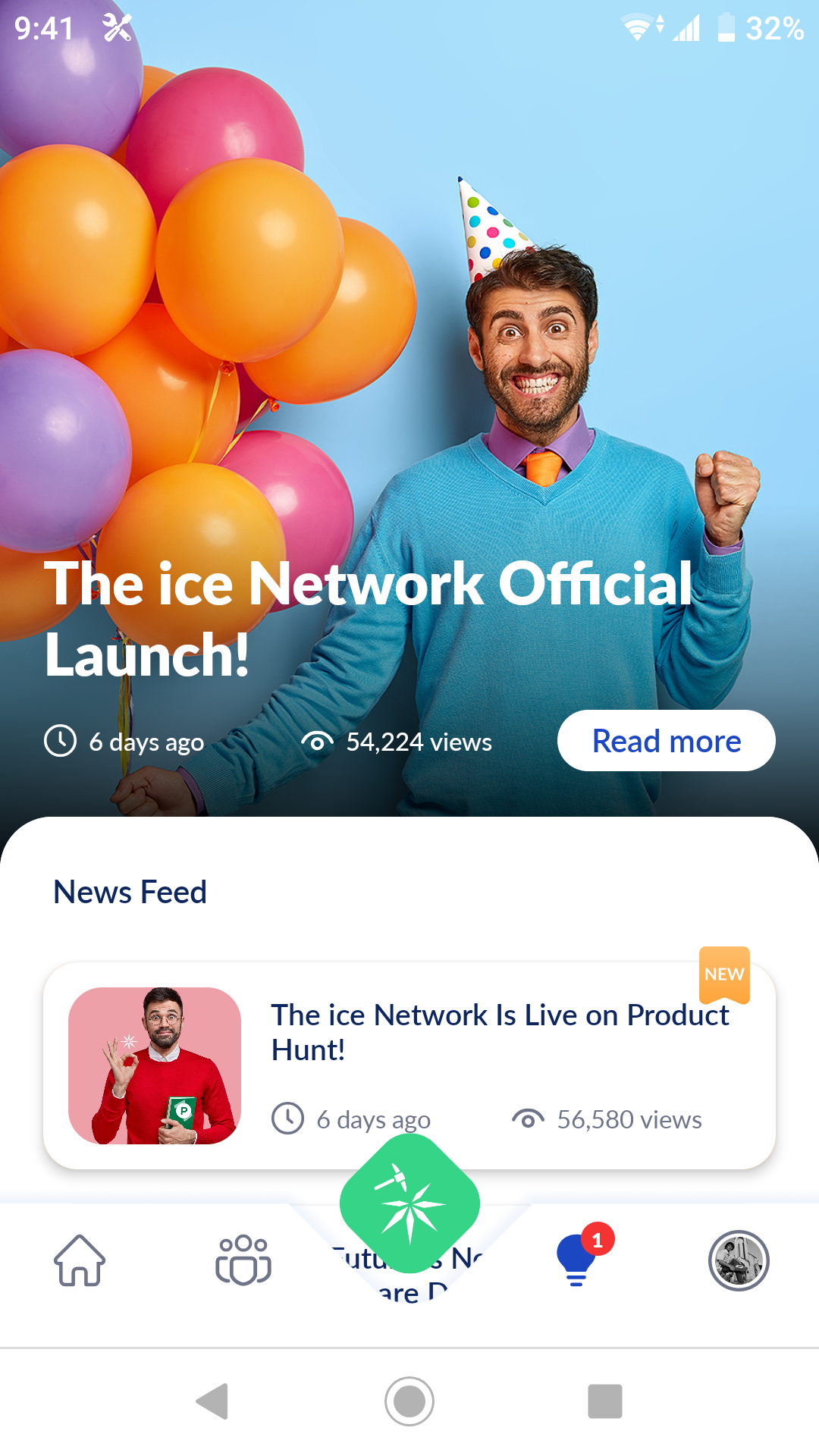
Task: Tap the red notification badge
Action: coord(598,1239)
